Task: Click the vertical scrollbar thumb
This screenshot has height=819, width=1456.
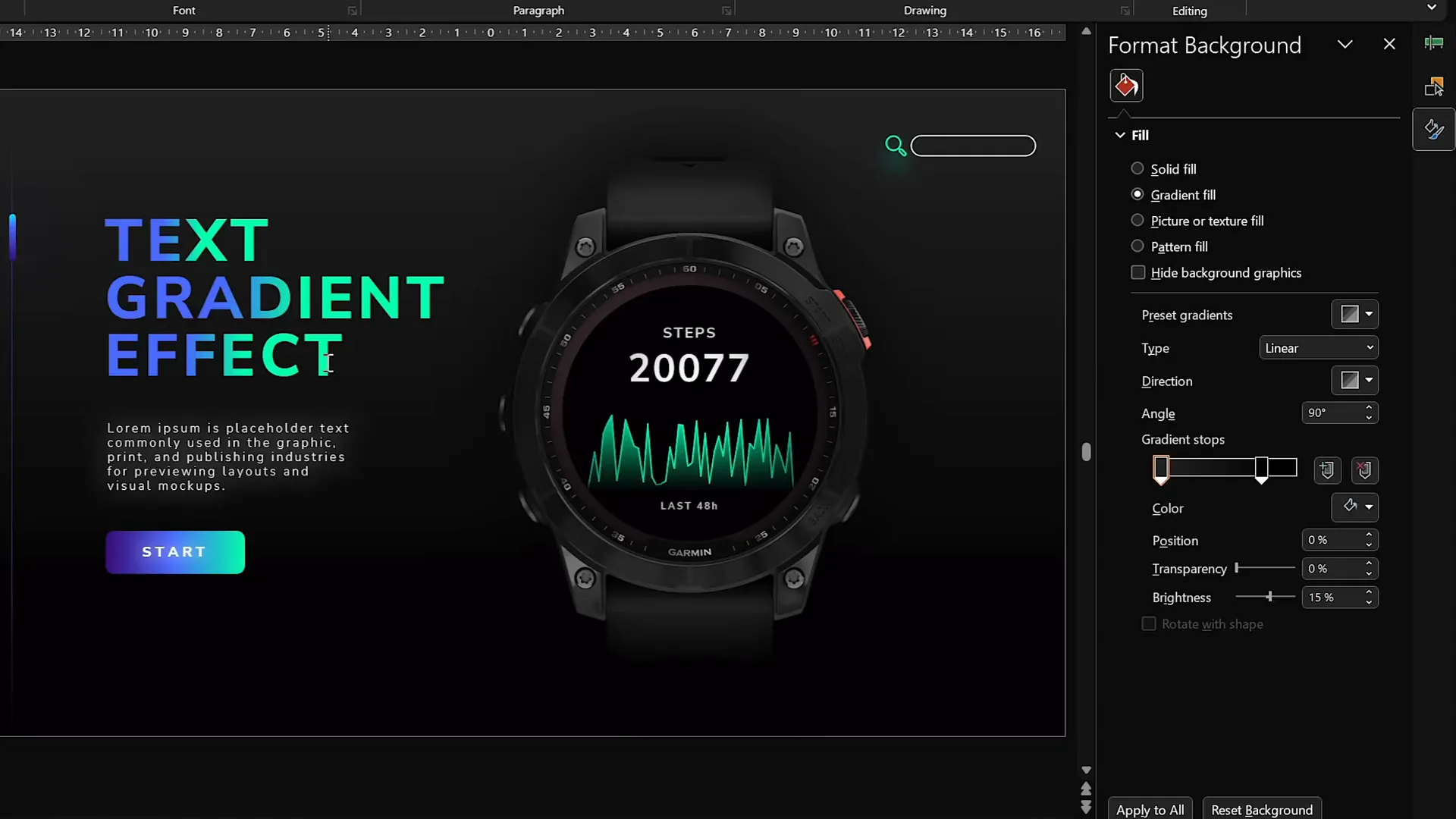Action: (1086, 452)
